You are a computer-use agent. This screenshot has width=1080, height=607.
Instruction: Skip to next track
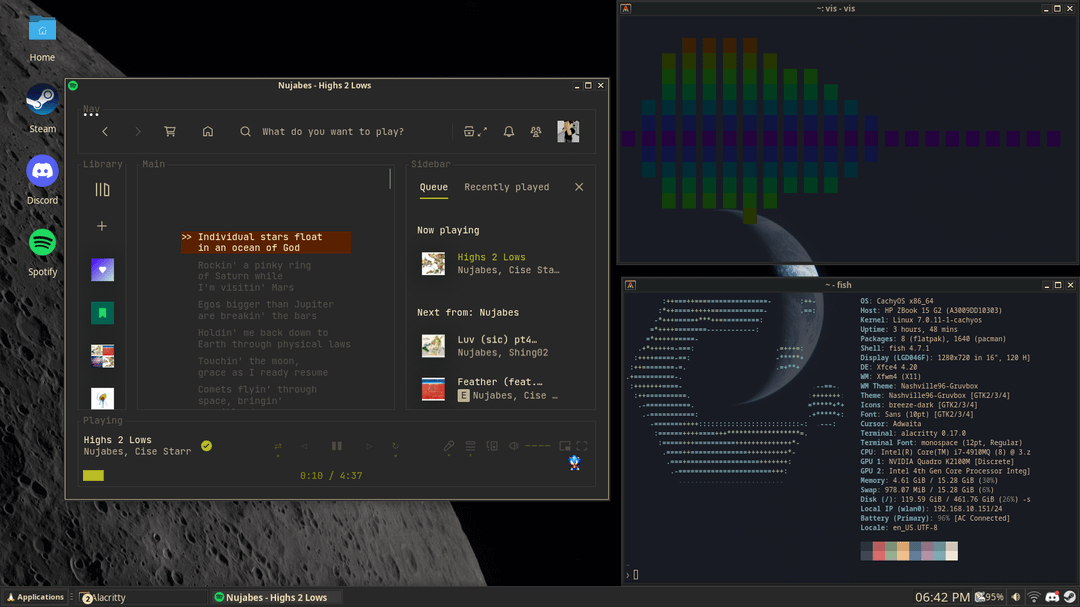tap(369, 446)
